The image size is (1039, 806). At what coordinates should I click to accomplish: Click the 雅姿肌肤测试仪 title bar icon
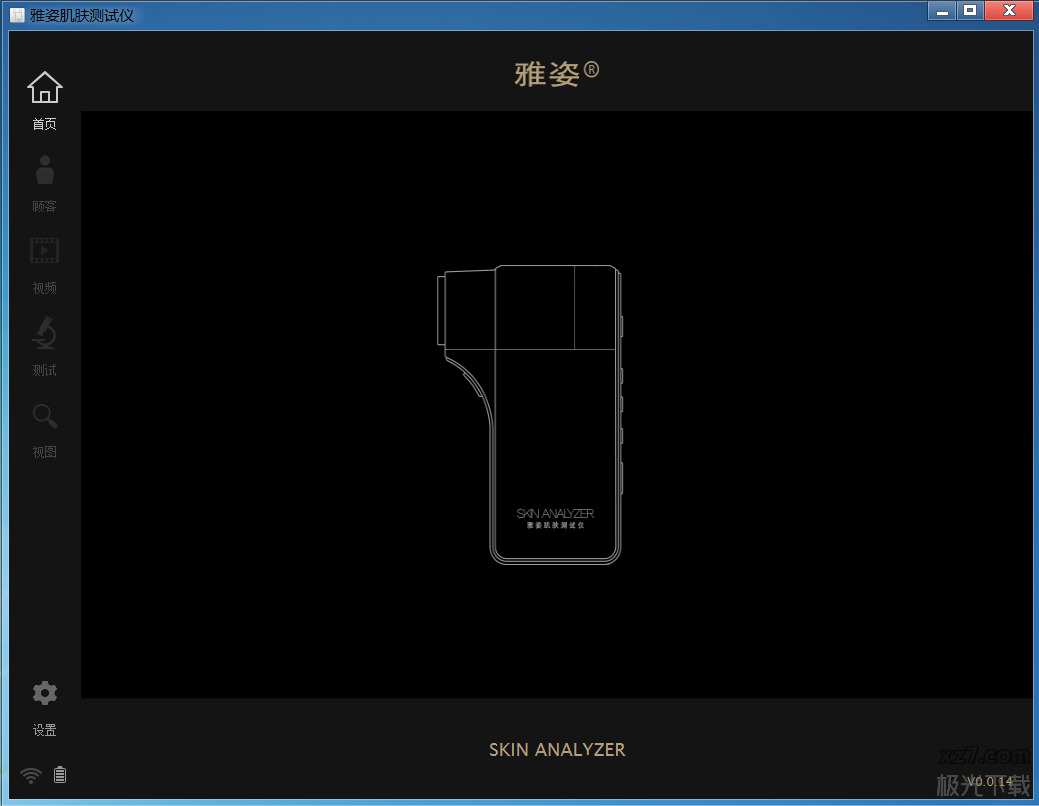coord(17,15)
